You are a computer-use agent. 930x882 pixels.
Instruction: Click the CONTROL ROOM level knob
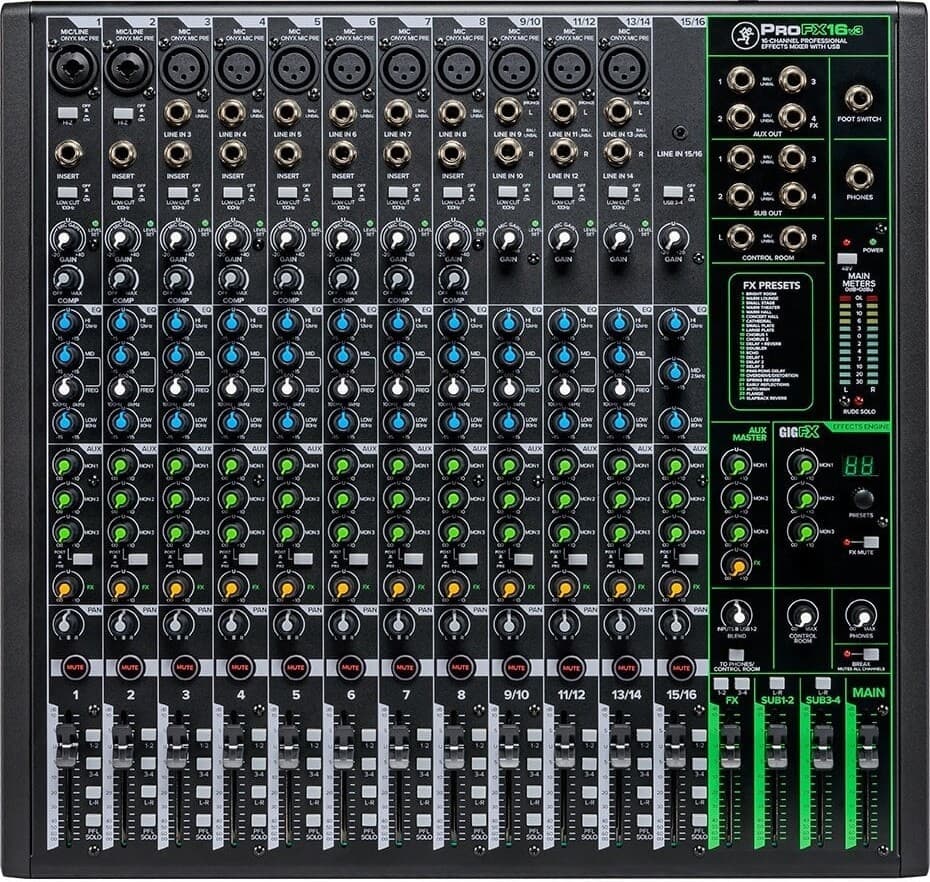click(x=801, y=612)
